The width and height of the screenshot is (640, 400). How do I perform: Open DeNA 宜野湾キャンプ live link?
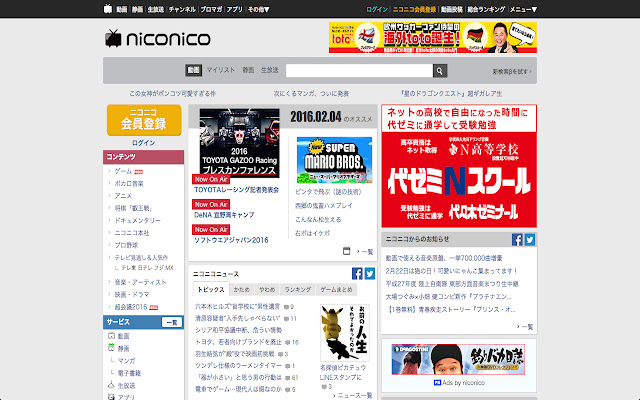pyautogui.click(x=224, y=215)
